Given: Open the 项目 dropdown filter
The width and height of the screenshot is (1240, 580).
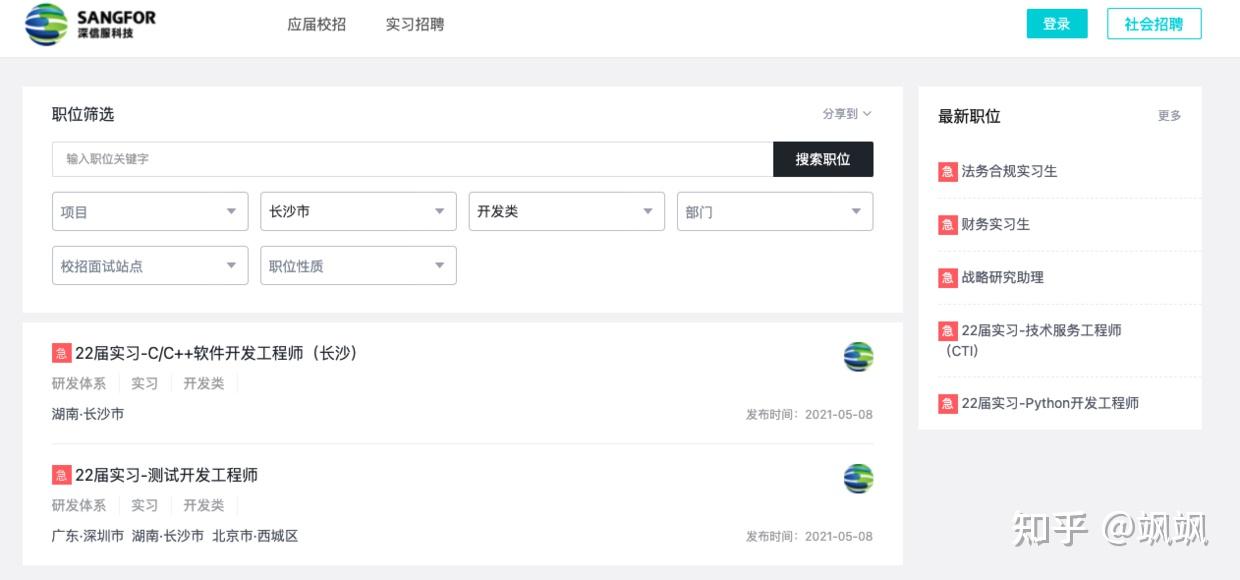Looking at the screenshot, I should [150, 212].
